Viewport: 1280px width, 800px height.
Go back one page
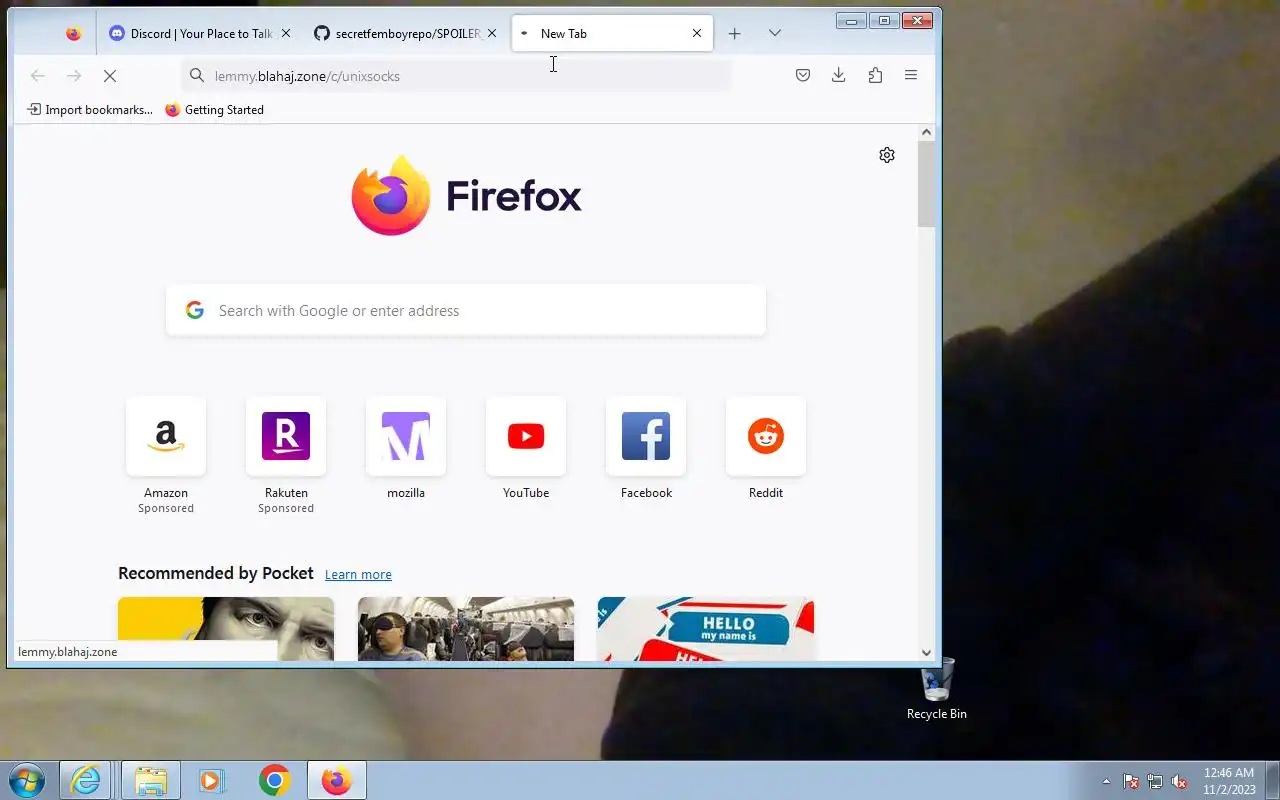[38, 75]
